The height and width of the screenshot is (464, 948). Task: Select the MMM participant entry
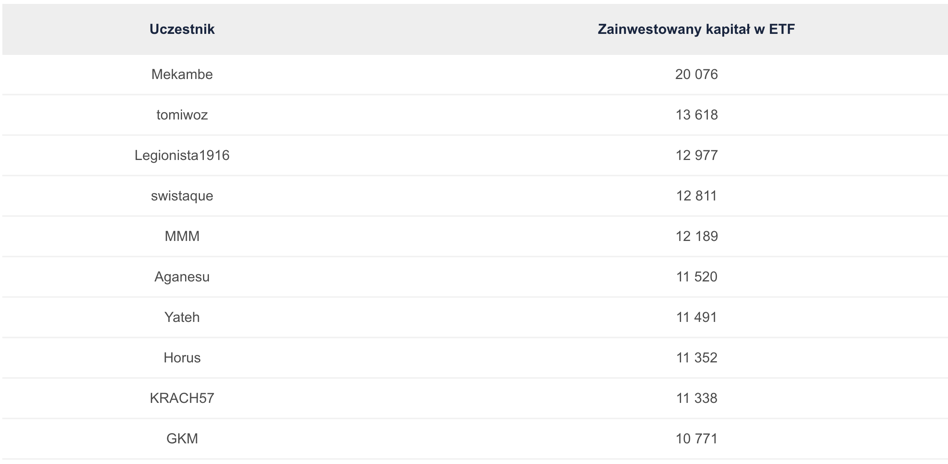(182, 236)
